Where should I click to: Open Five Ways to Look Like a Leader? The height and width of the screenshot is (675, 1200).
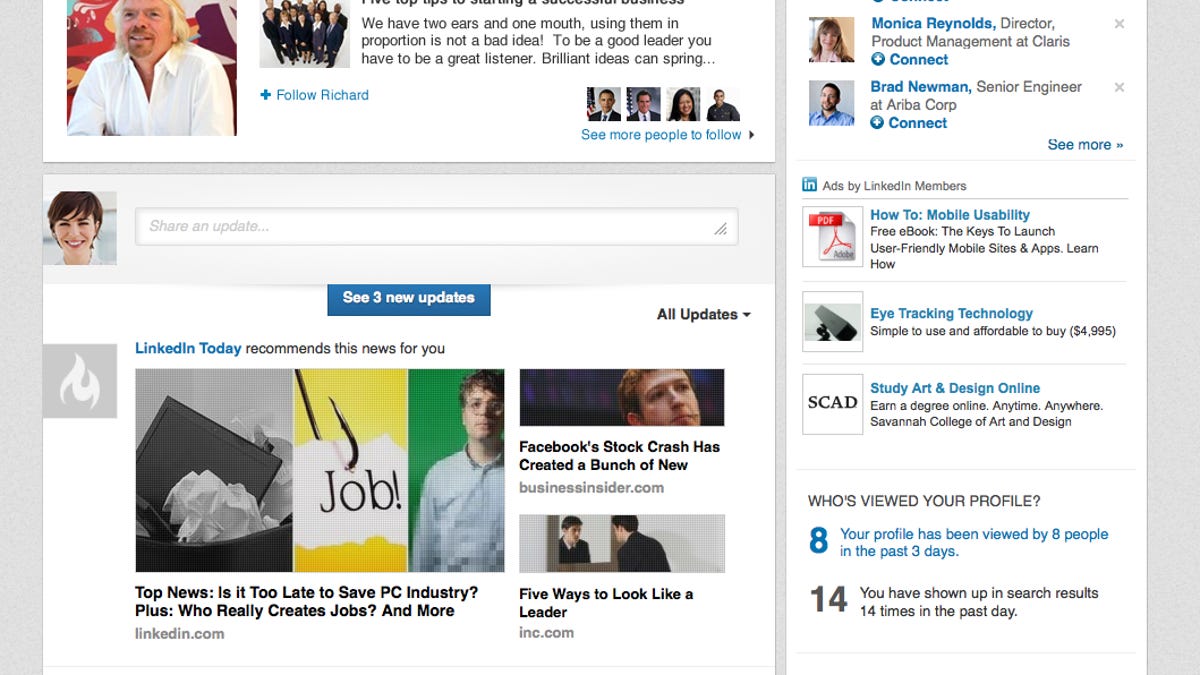click(605, 603)
